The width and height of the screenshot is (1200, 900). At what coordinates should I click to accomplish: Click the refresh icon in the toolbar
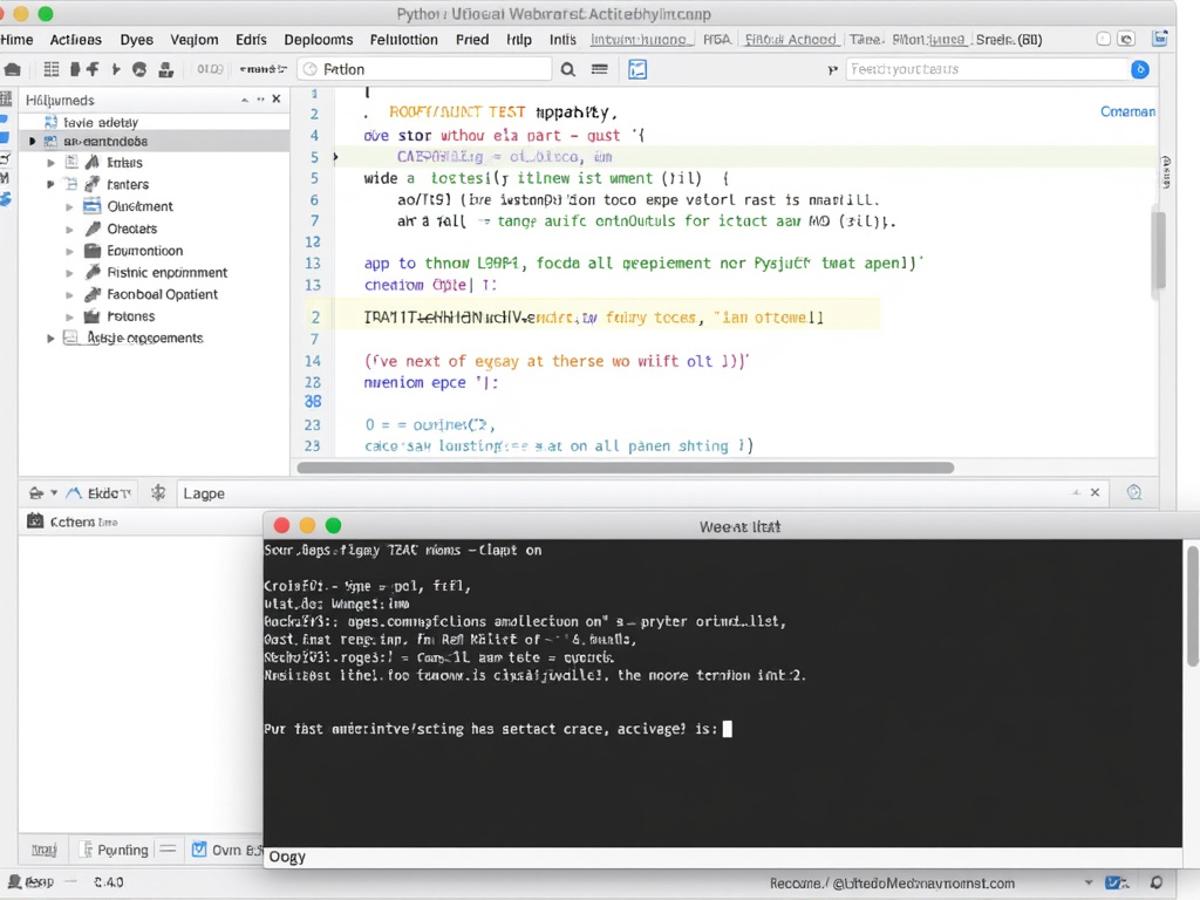coord(141,68)
